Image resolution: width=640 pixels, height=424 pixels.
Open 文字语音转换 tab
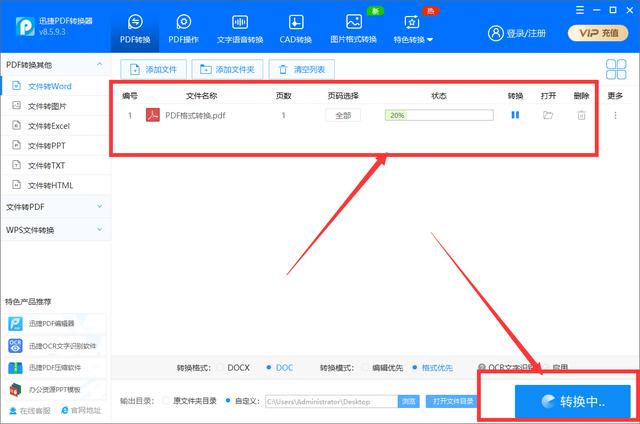tap(240, 29)
